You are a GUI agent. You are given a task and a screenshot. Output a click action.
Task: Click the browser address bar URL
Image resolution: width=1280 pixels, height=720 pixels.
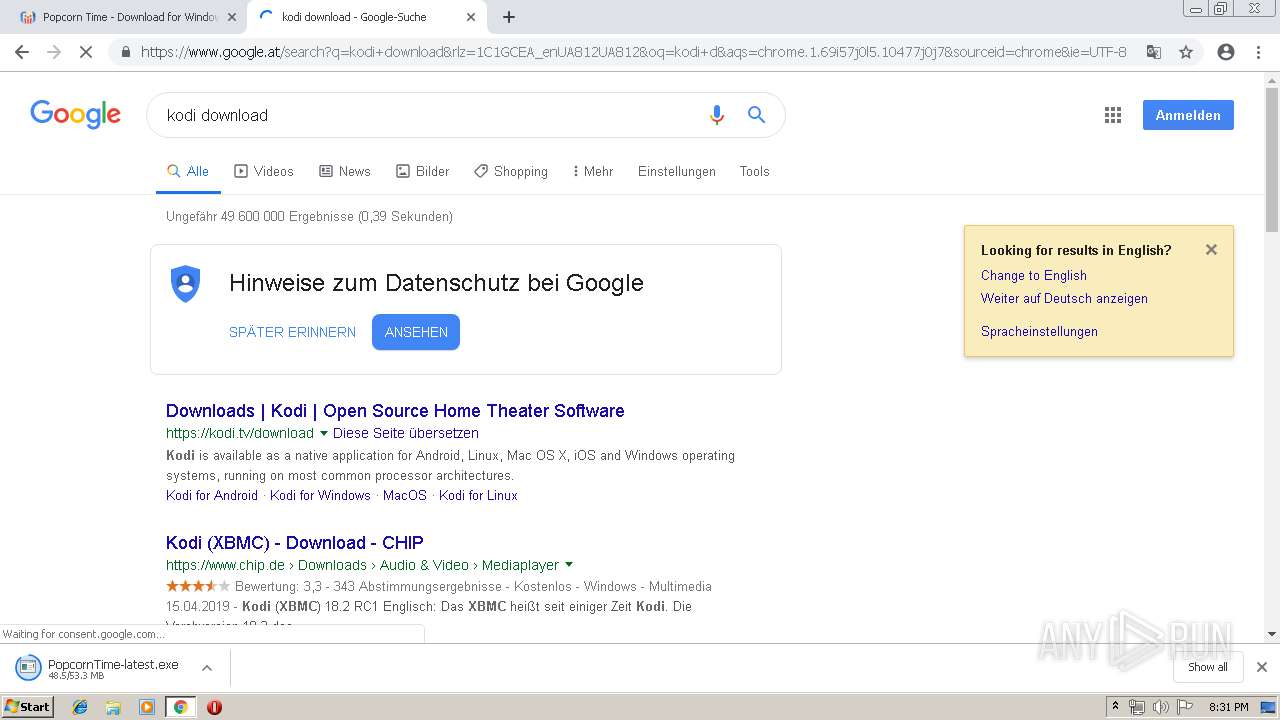(633, 52)
